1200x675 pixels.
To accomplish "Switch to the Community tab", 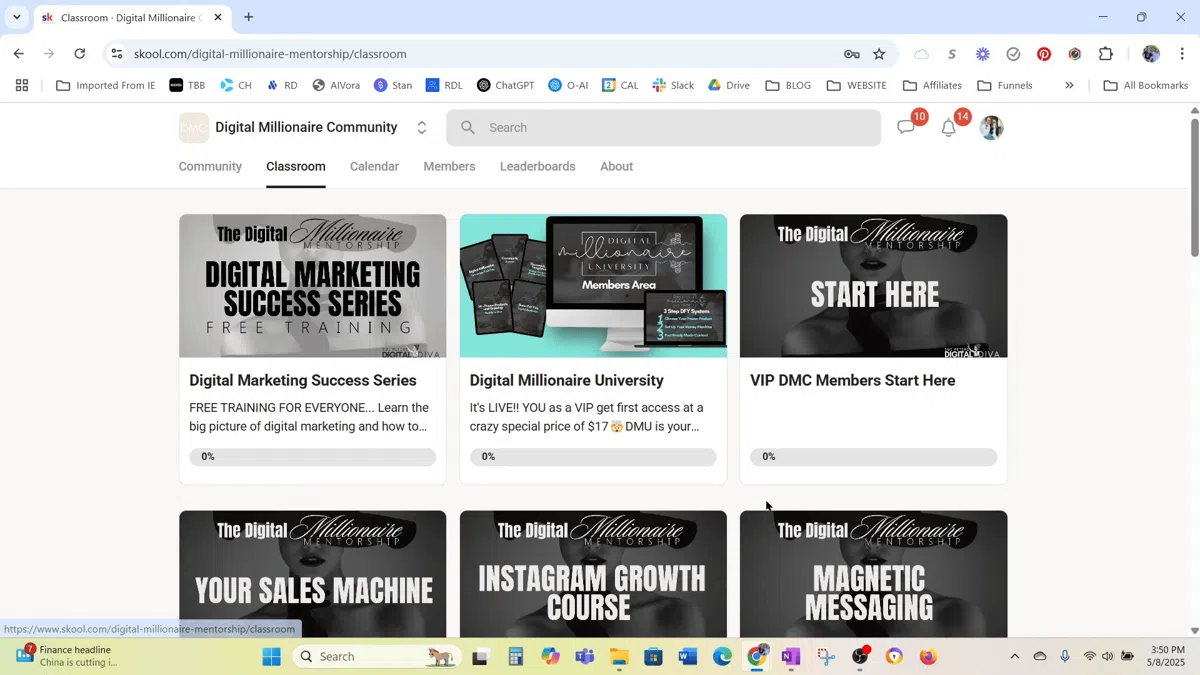I will tap(210, 166).
